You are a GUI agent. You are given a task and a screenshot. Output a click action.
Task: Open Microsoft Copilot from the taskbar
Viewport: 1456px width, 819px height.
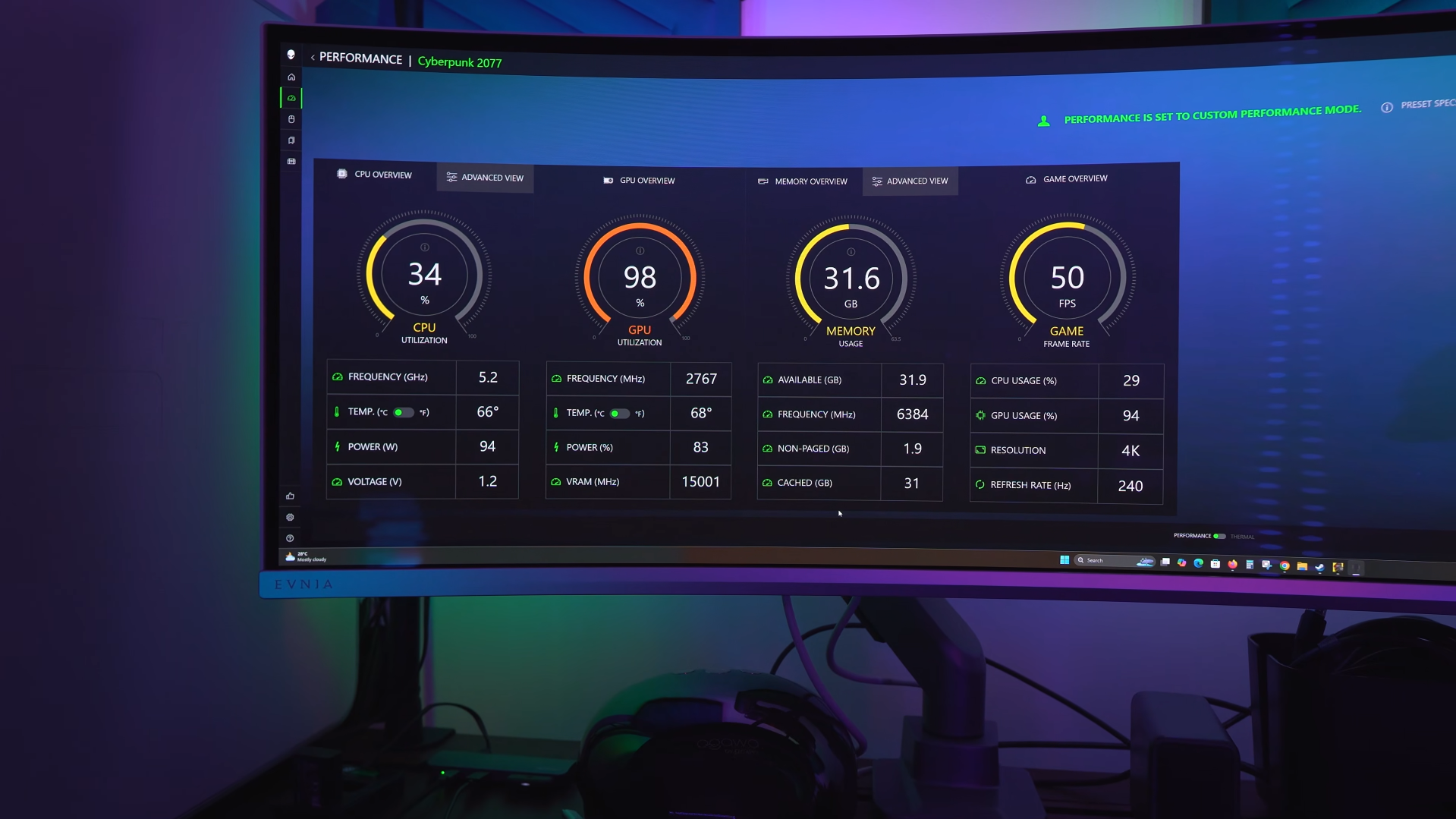tap(1182, 563)
